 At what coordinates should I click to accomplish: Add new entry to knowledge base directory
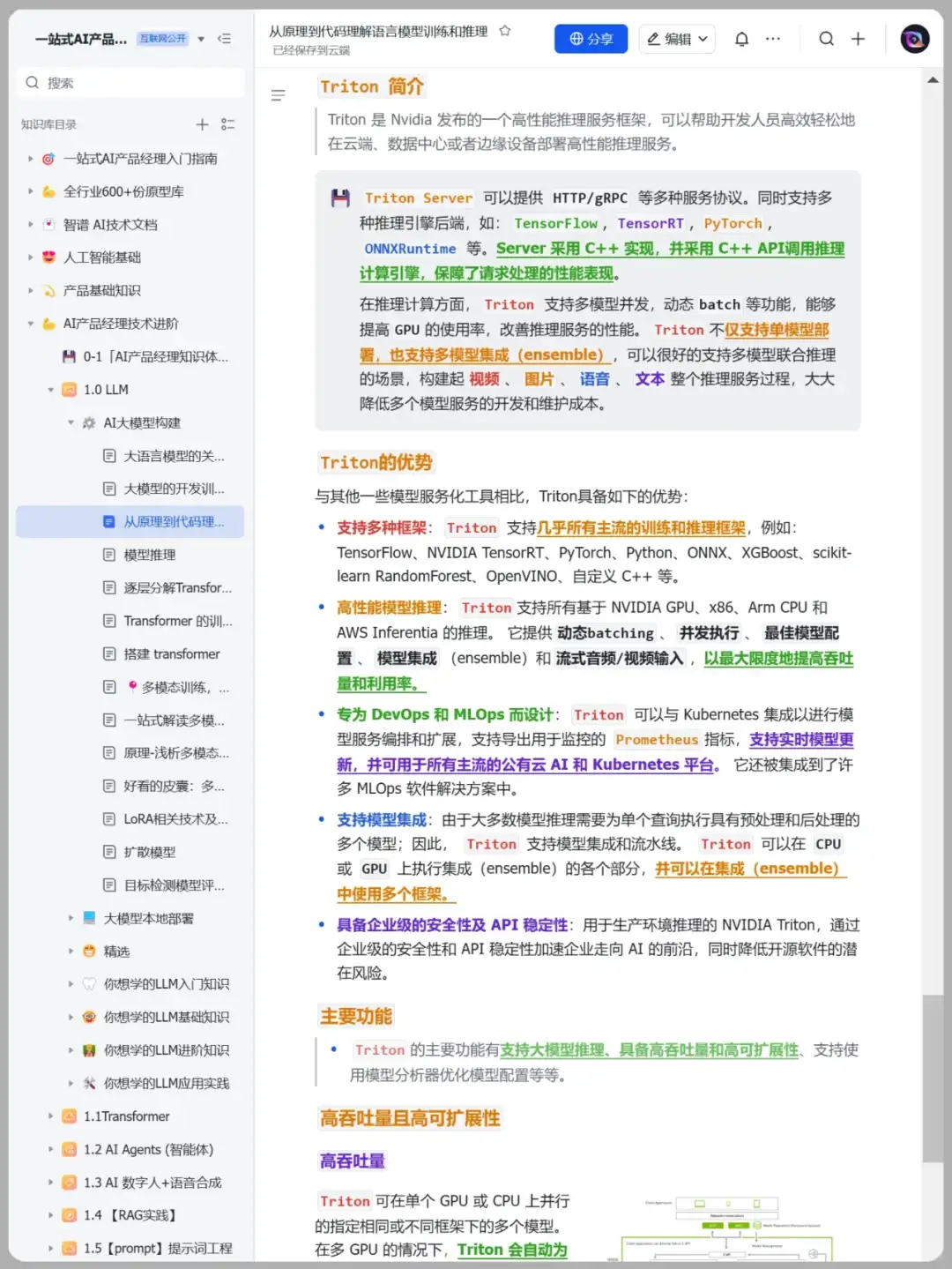click(x=202, y=124)
